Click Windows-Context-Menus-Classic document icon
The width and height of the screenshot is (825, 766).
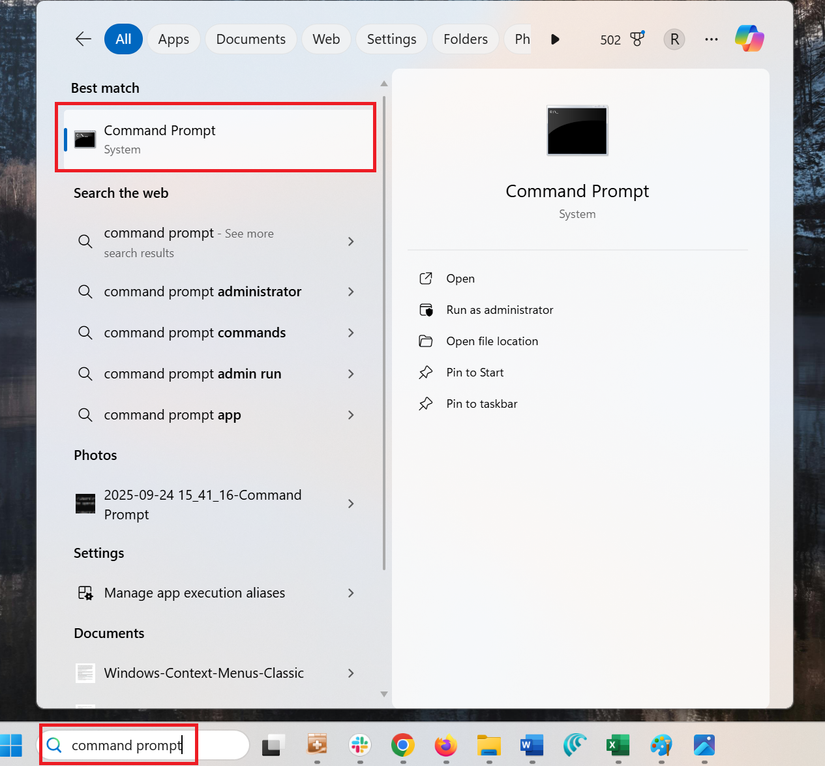[x=85, y=673]
